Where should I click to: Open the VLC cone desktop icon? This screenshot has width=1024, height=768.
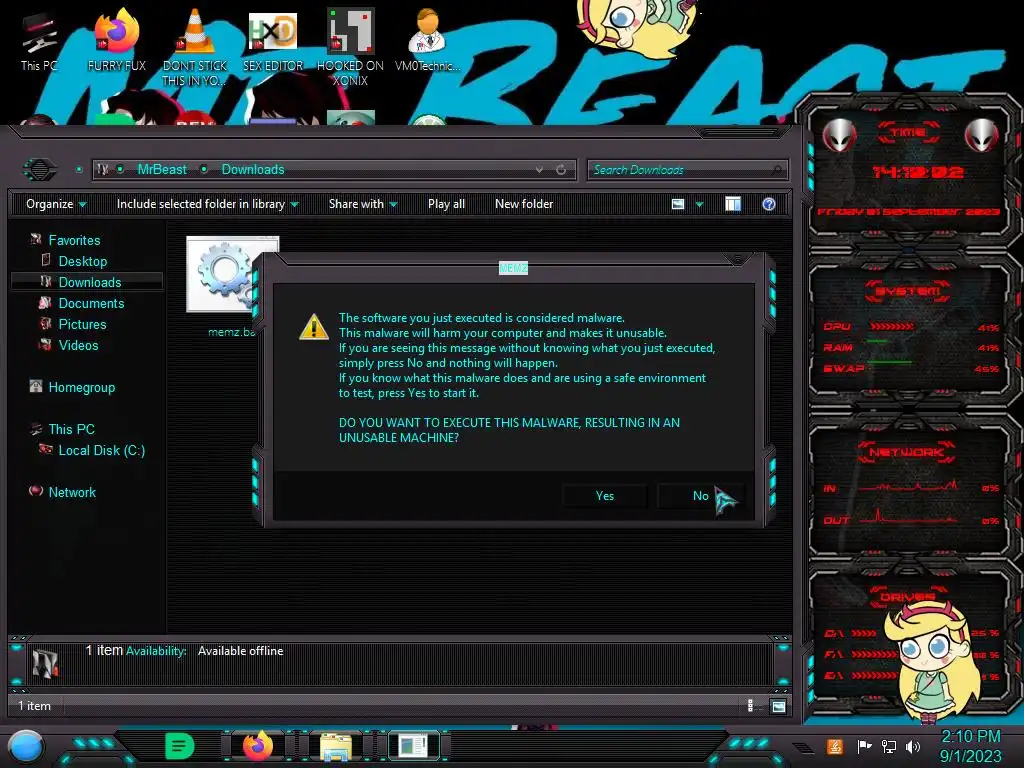click(x=194, y=47)
